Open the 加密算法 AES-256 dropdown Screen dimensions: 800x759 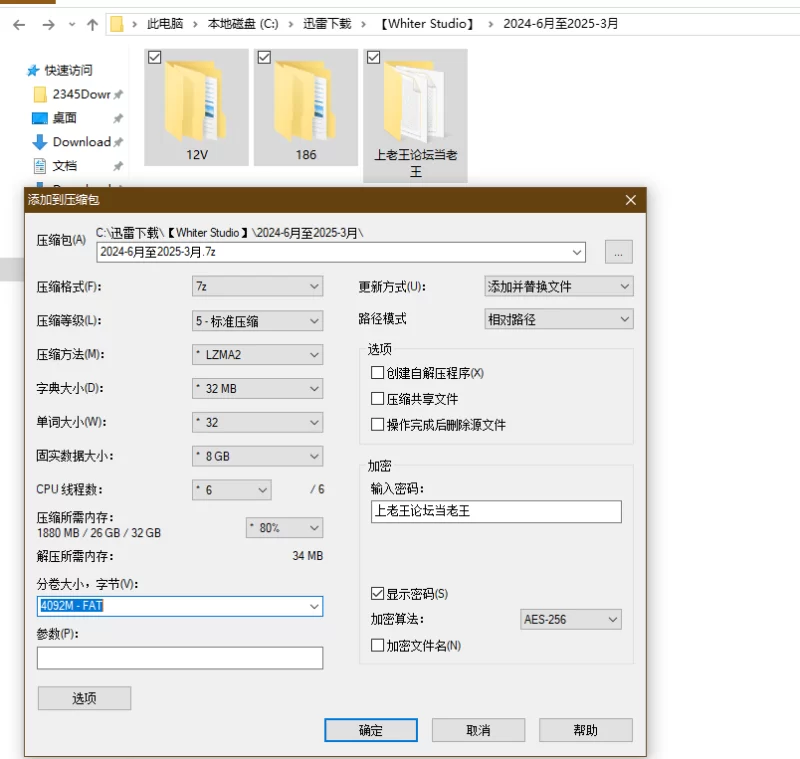571,620
